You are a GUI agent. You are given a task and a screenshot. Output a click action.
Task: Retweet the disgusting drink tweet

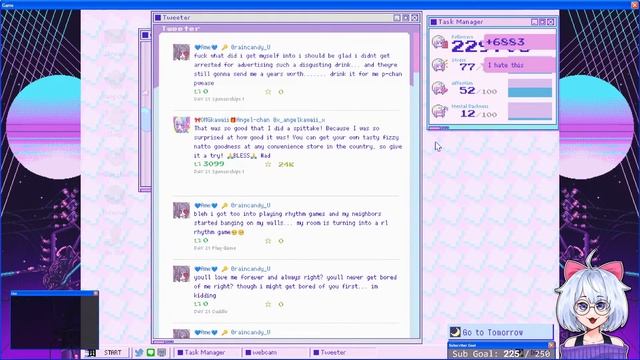click(198, 91)
